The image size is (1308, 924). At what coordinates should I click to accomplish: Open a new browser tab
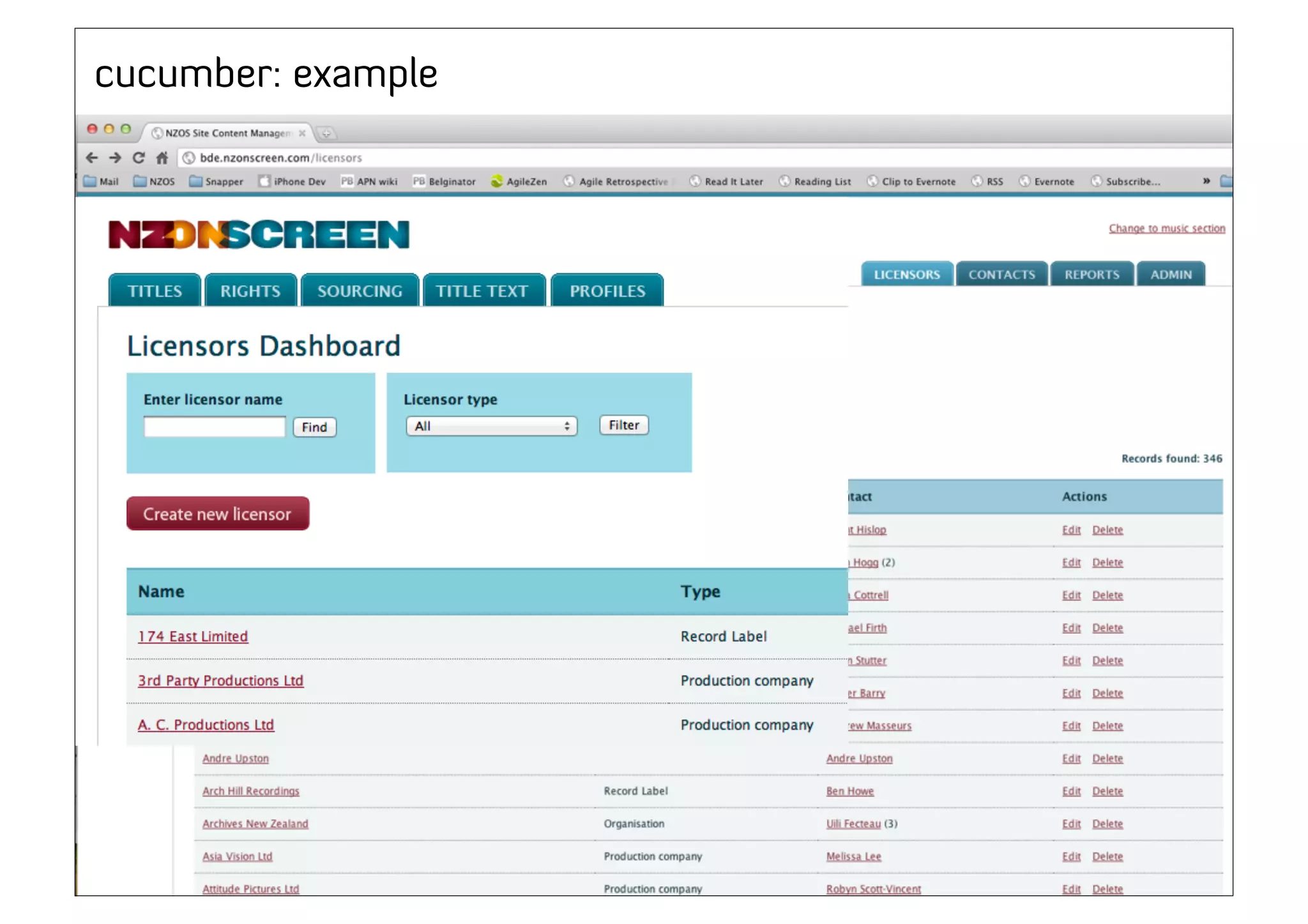tap(326, 133)
